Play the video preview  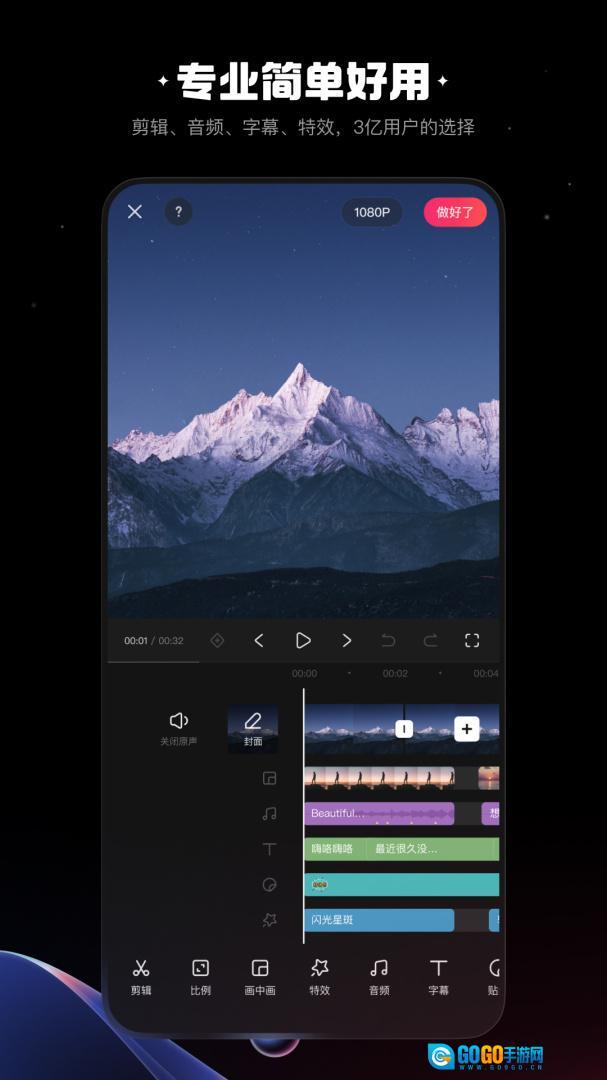coord(303,640)
